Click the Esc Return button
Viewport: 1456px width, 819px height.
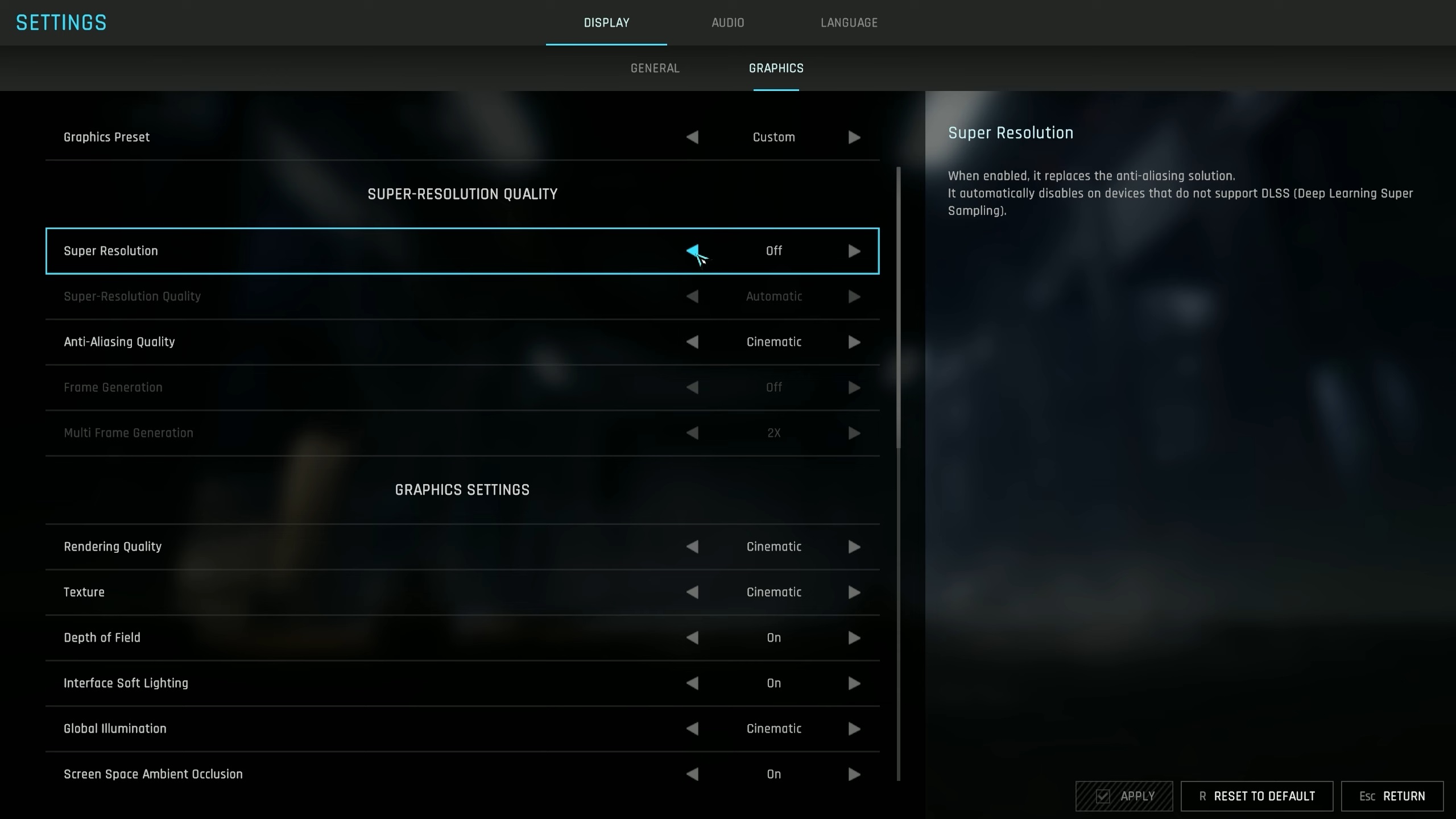tap(1392, 796)
